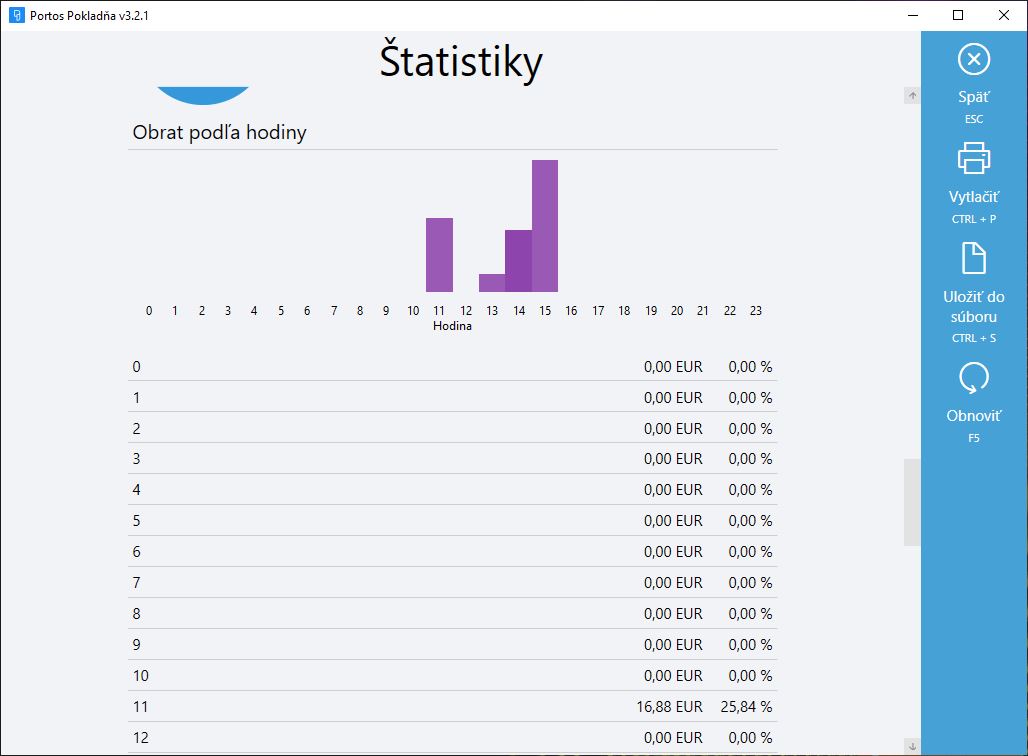Click the Uložiť do súboru text
This screenshot has height=756, width=1028.
click(x=974, y=306)
